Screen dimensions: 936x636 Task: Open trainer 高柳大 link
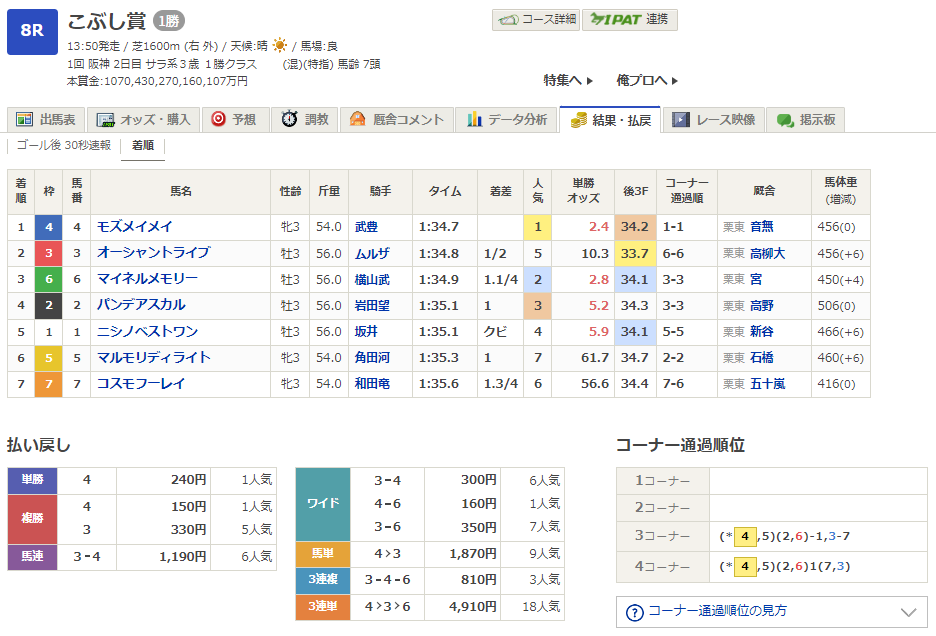click(767, 254)
